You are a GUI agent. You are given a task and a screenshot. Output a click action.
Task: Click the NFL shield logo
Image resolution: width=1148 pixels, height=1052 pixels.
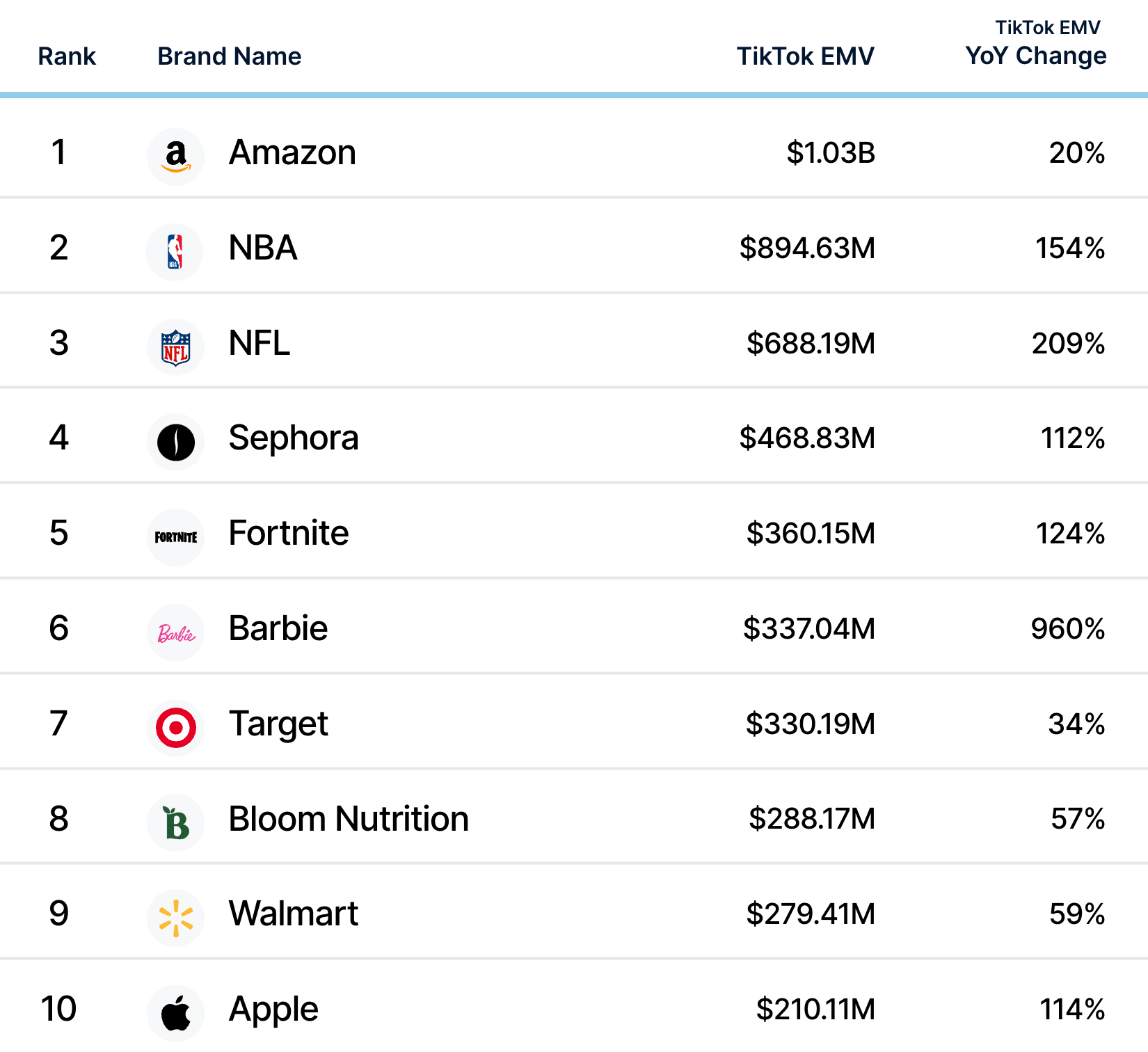tap(175, 347)
